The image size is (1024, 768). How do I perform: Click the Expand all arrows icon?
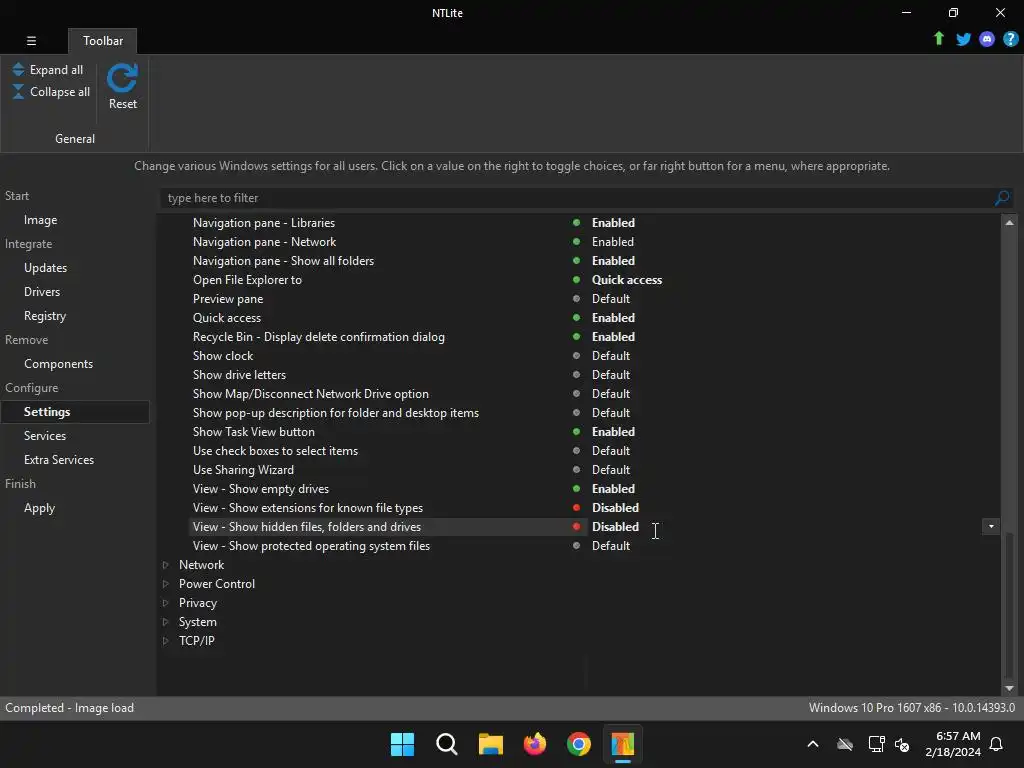pos(18,69)
